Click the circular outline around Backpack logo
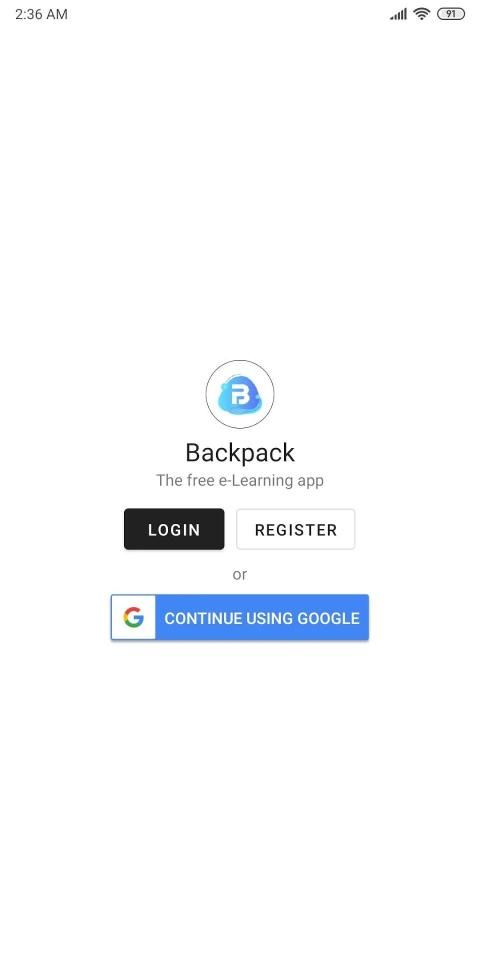The image size is (480, 960). (240, 394)
